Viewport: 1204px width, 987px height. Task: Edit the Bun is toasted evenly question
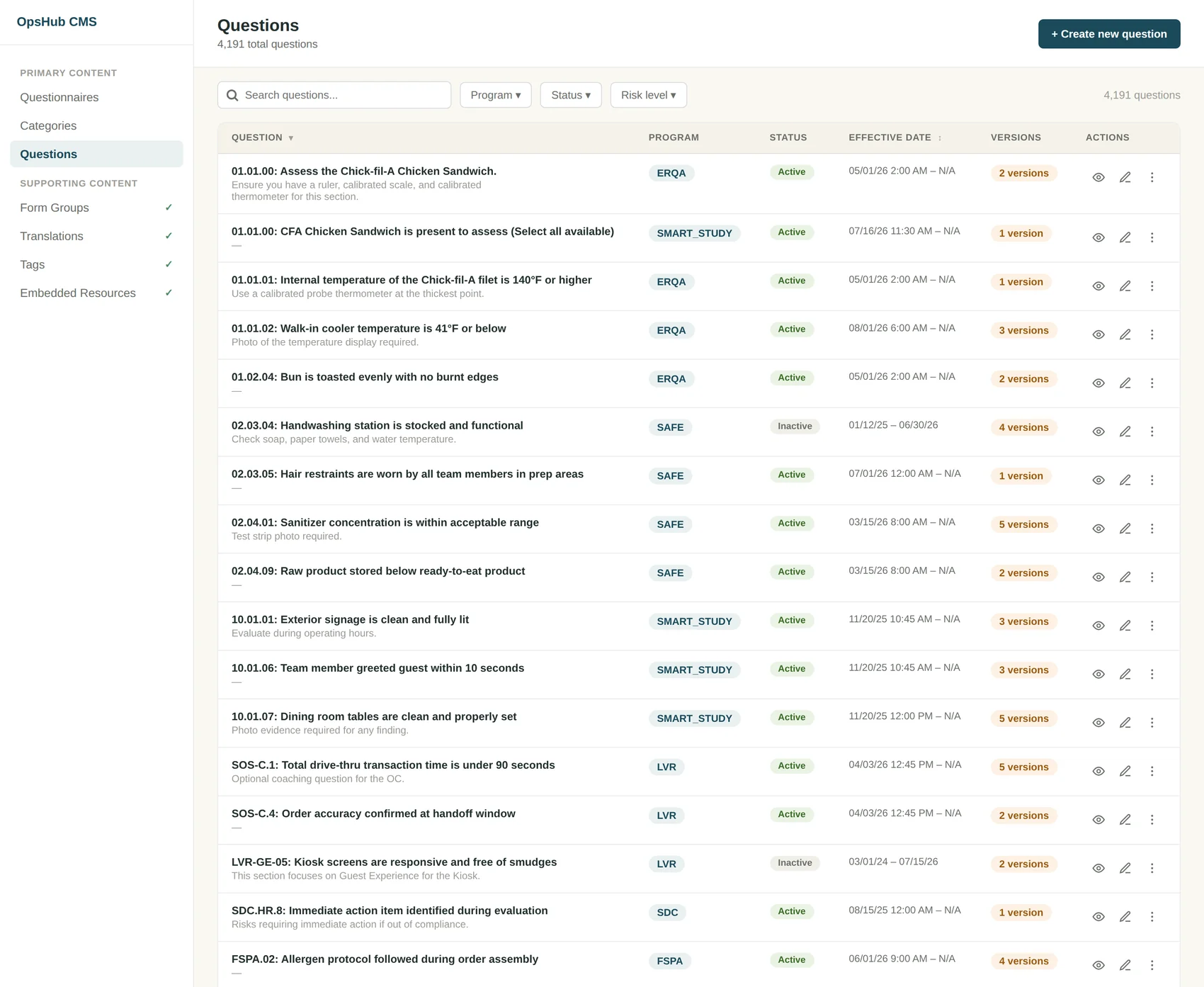pyautogui.click(x=1125, y=383)
